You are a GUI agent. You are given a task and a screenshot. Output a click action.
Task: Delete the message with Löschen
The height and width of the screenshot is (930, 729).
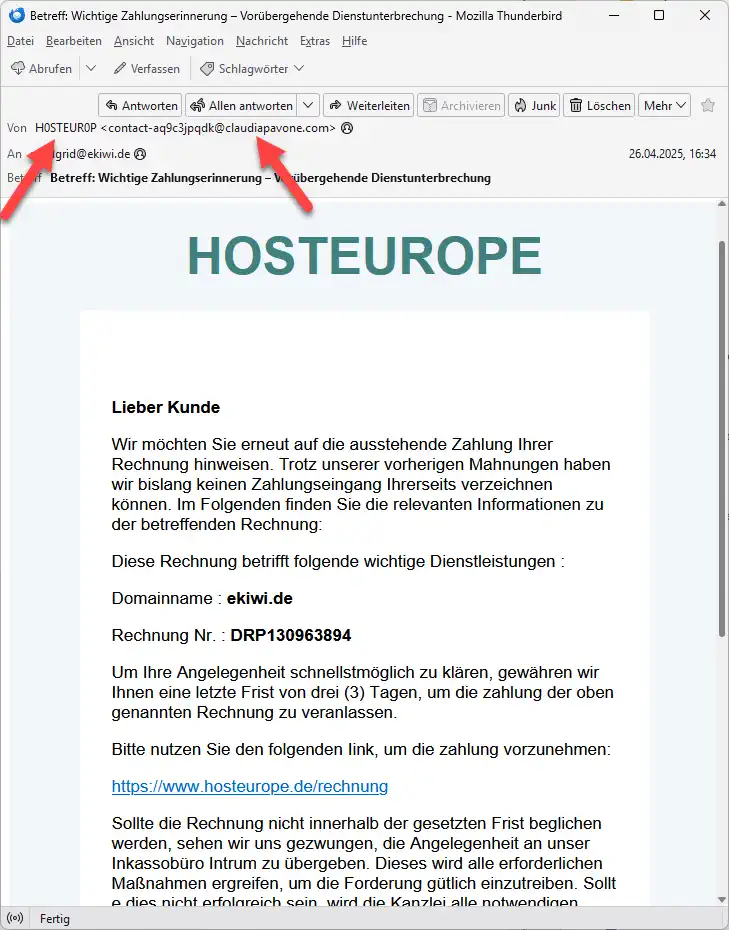[599, 106]
